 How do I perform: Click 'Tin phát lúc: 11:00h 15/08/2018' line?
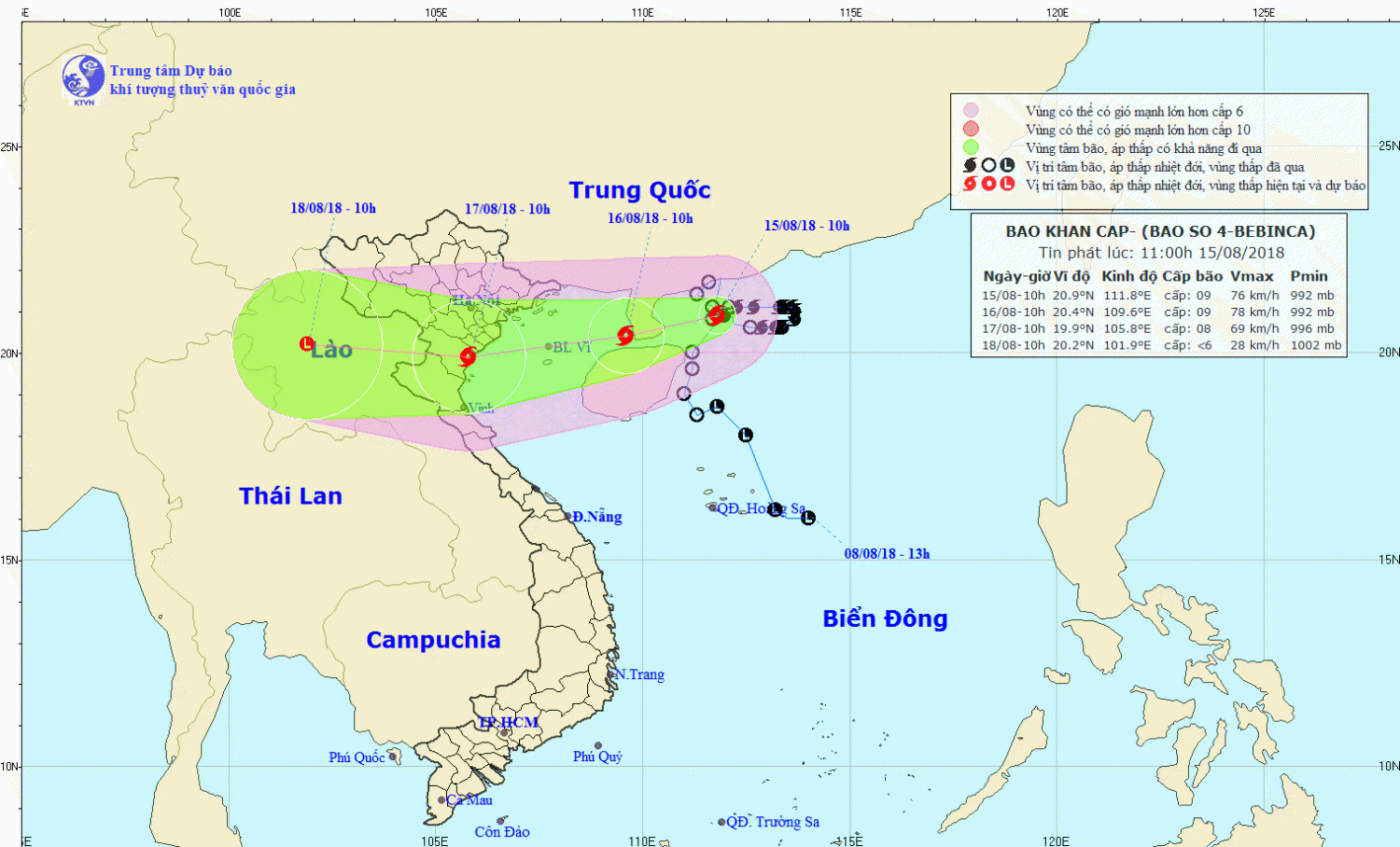click(x=1162, y=253)
